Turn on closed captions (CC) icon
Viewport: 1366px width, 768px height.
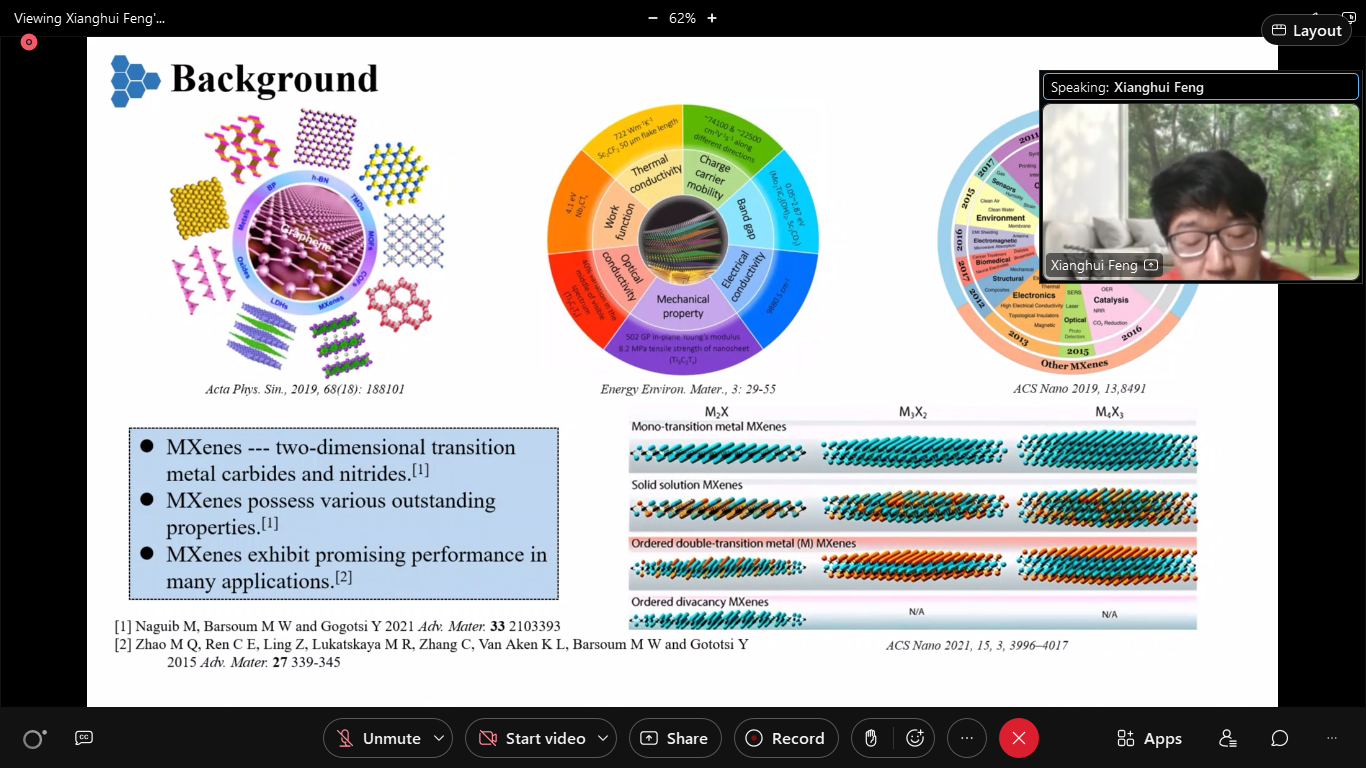coord(84,738)
